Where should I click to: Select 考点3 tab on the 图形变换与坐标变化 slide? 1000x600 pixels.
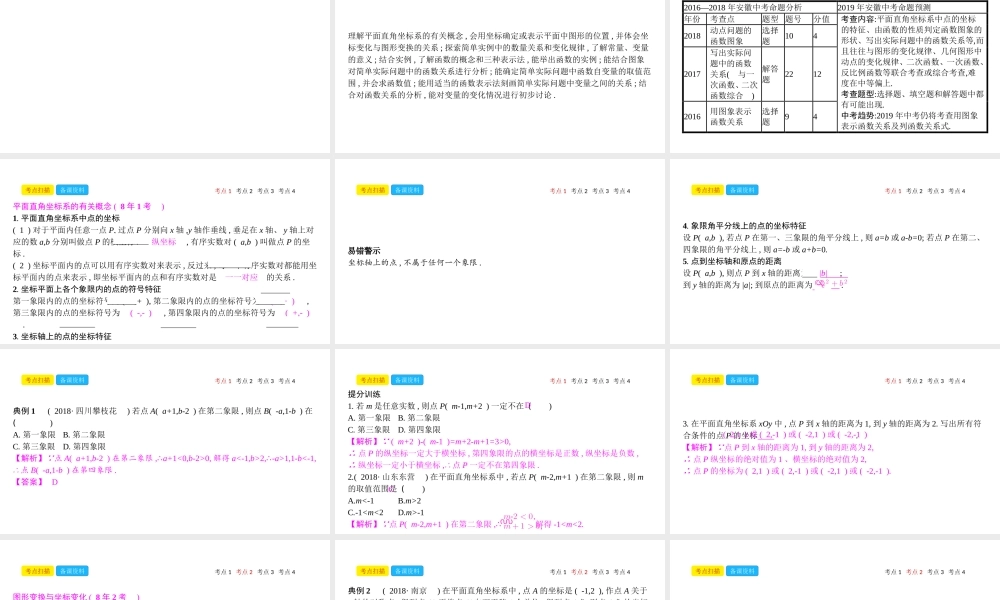coord(266,572)
